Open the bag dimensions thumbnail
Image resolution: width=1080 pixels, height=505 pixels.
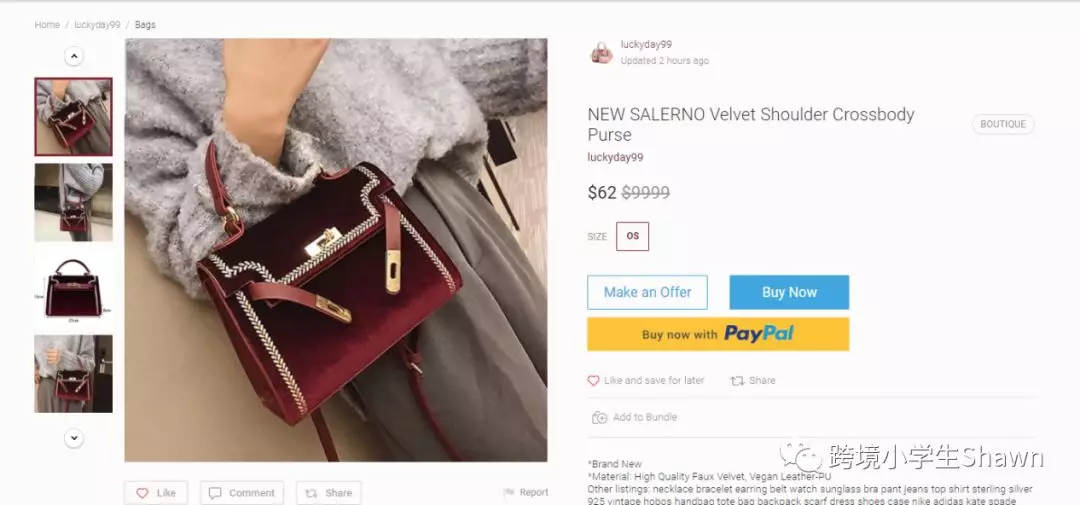(x=74, y=288)
